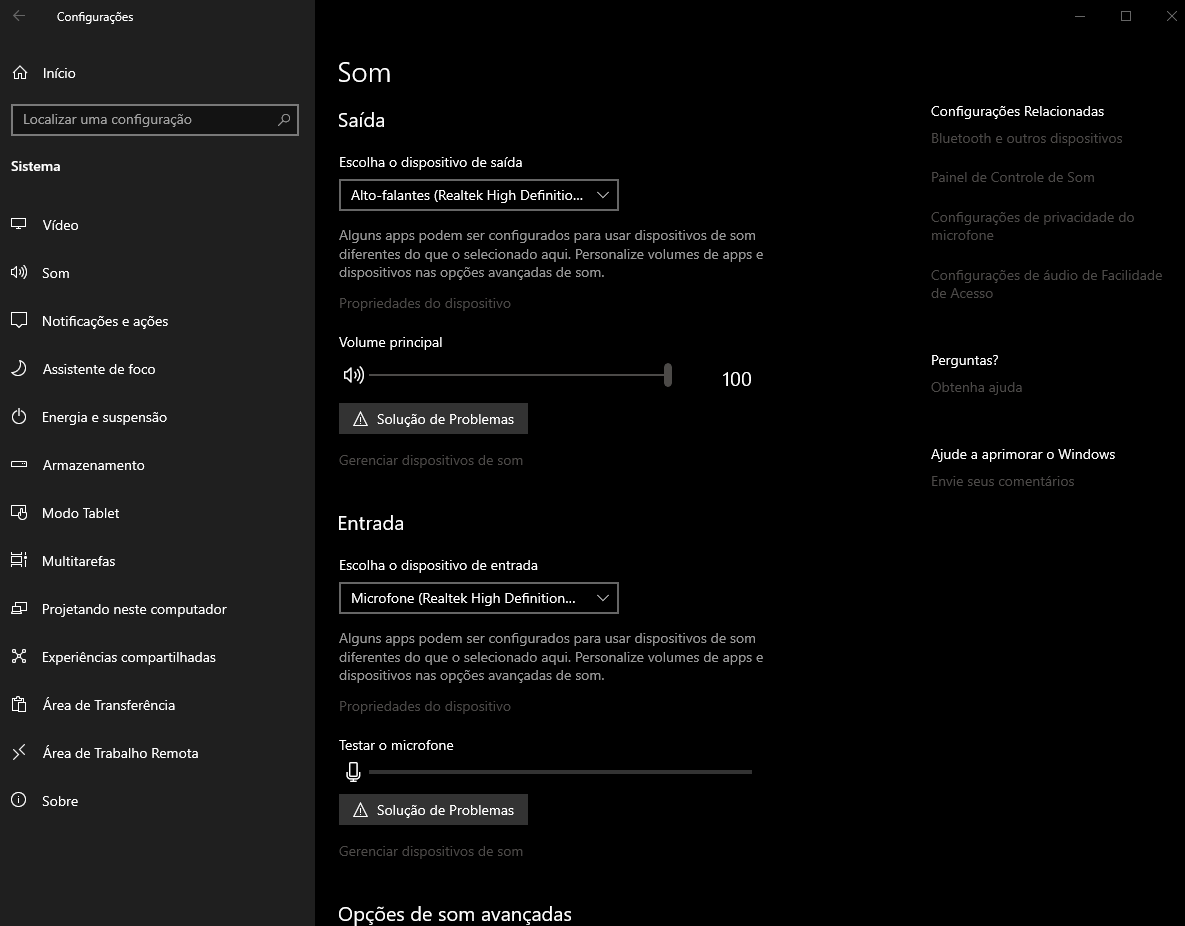Click the Volume principal slider handle
The image size is (1185, 926).
[667, 375]
